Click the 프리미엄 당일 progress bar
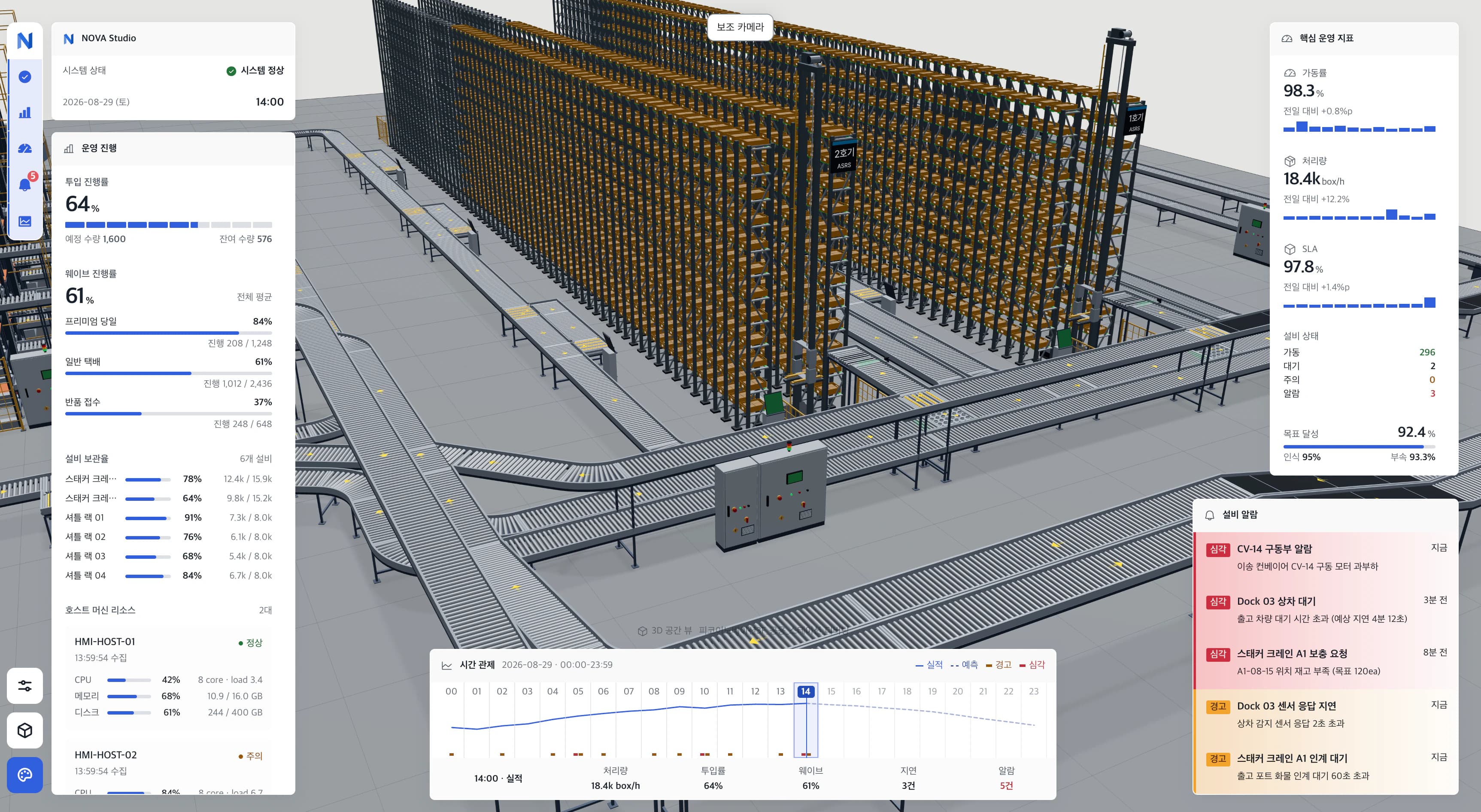 168,333
